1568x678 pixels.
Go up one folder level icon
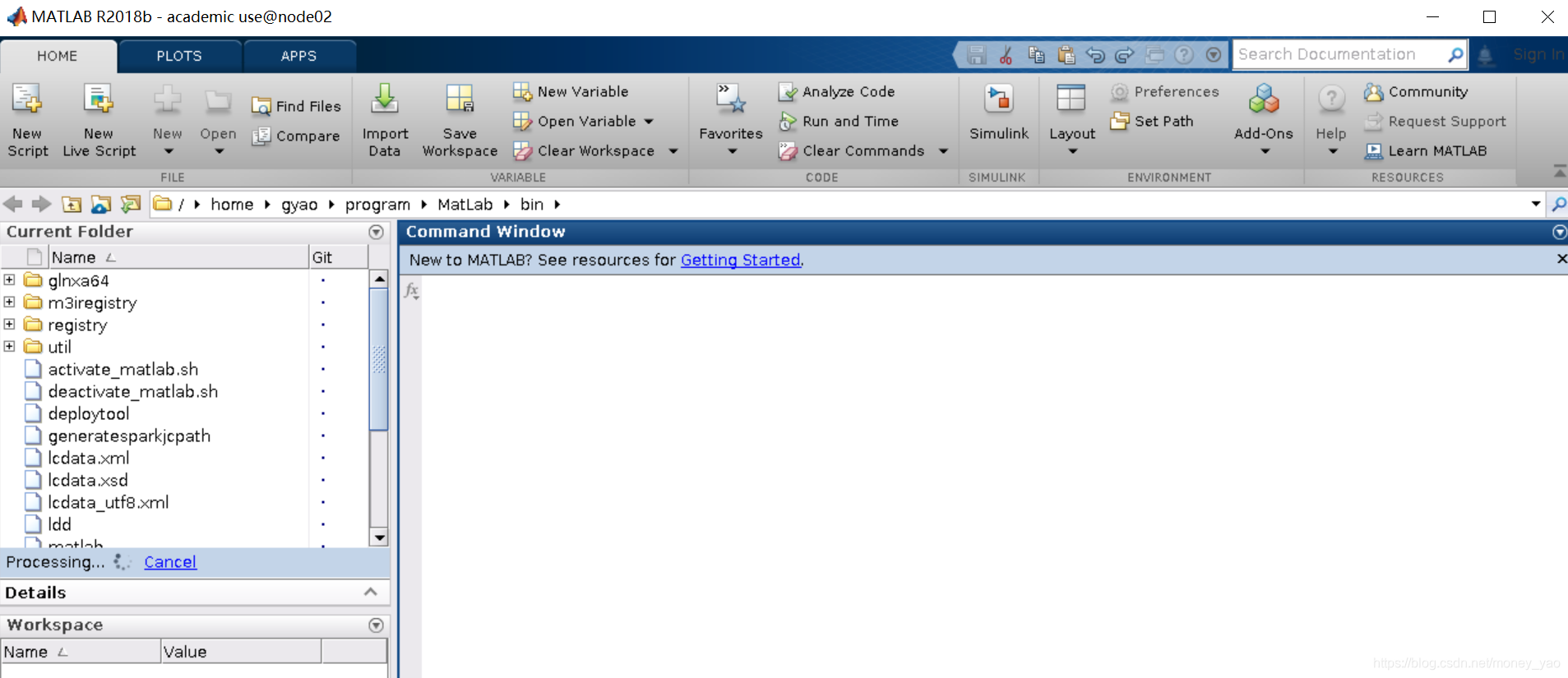[72, 205]
